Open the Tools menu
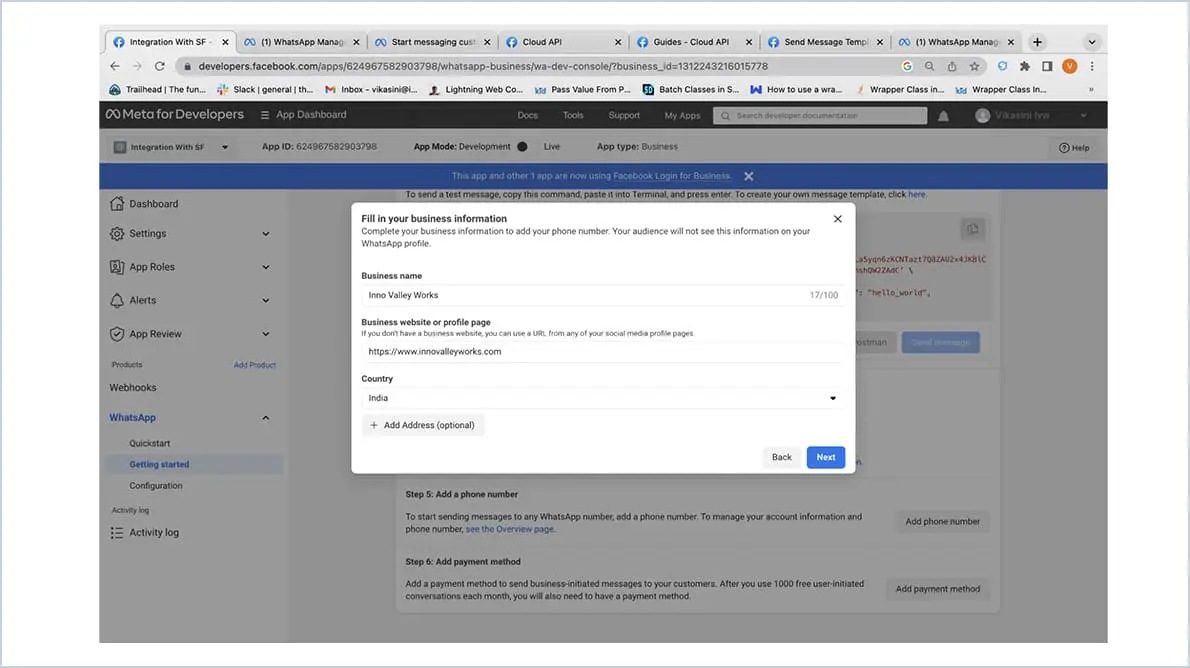This screenshot has width=1190, height=668. [x=573, y=115]
